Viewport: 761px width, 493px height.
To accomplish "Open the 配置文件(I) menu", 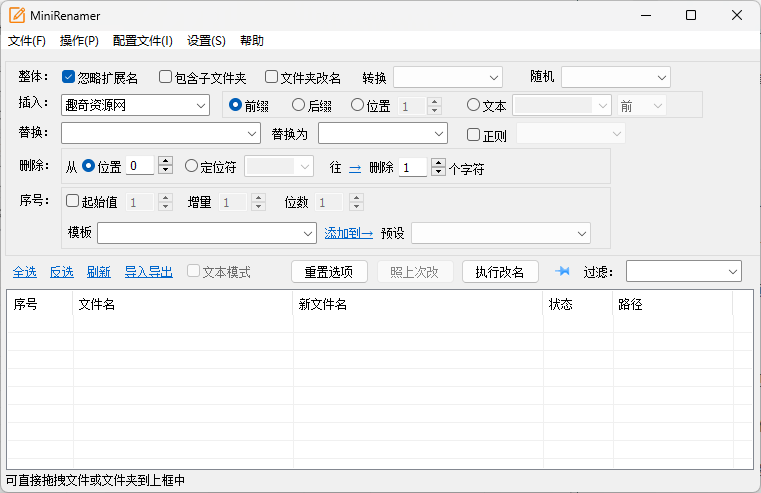I will [143, 41].
